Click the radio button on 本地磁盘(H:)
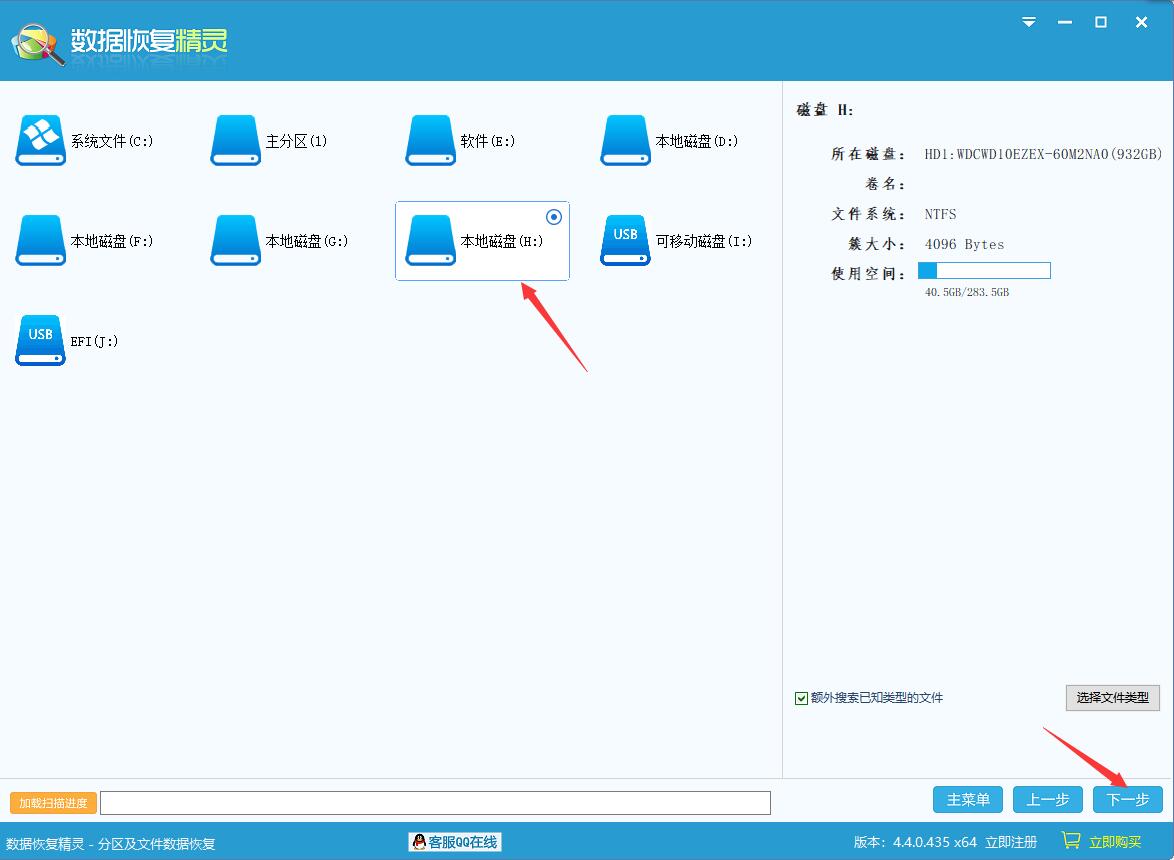Image resolution: width=1174 pixels, height=860 pixels. (x=554, y=217)
